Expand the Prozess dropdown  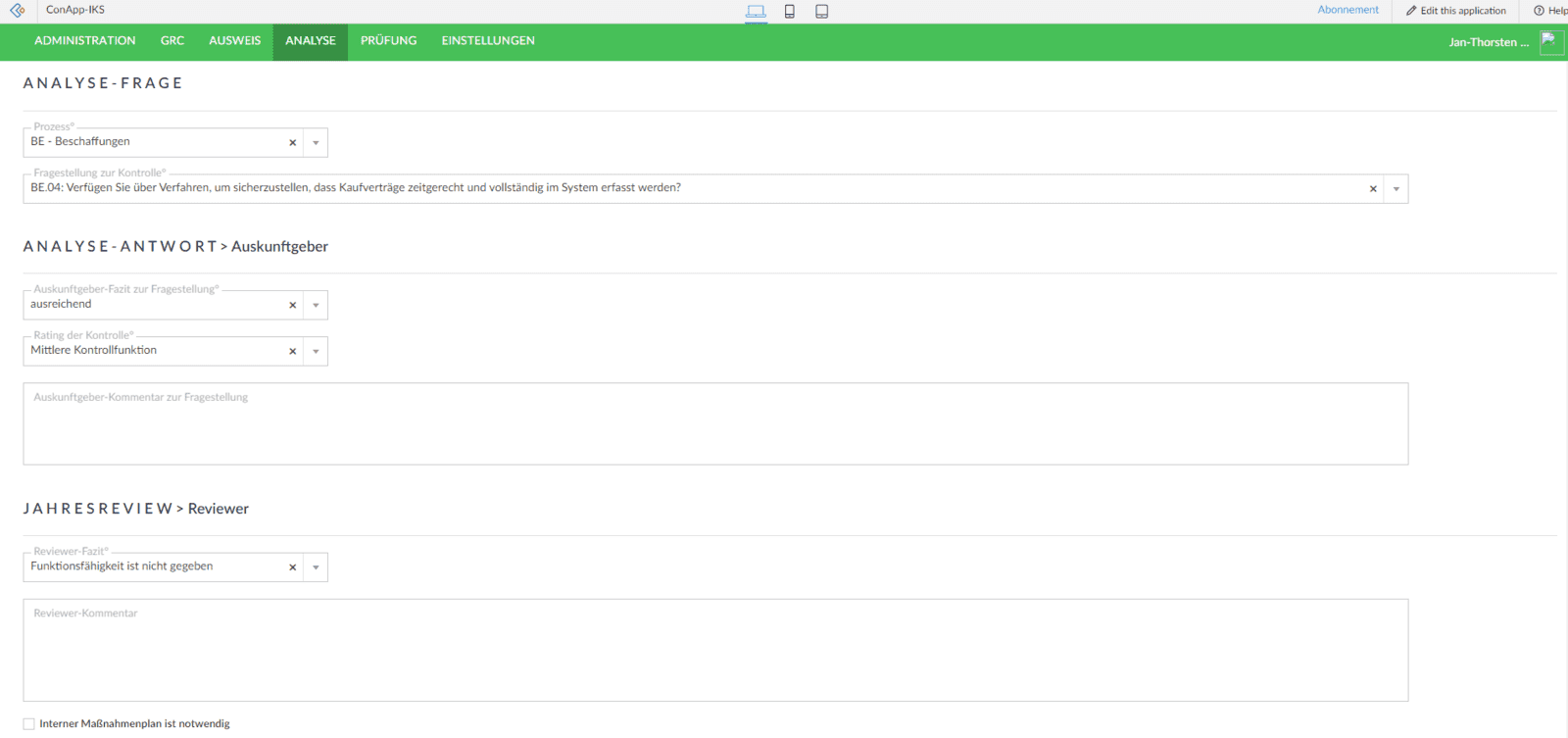coord(316,143)
